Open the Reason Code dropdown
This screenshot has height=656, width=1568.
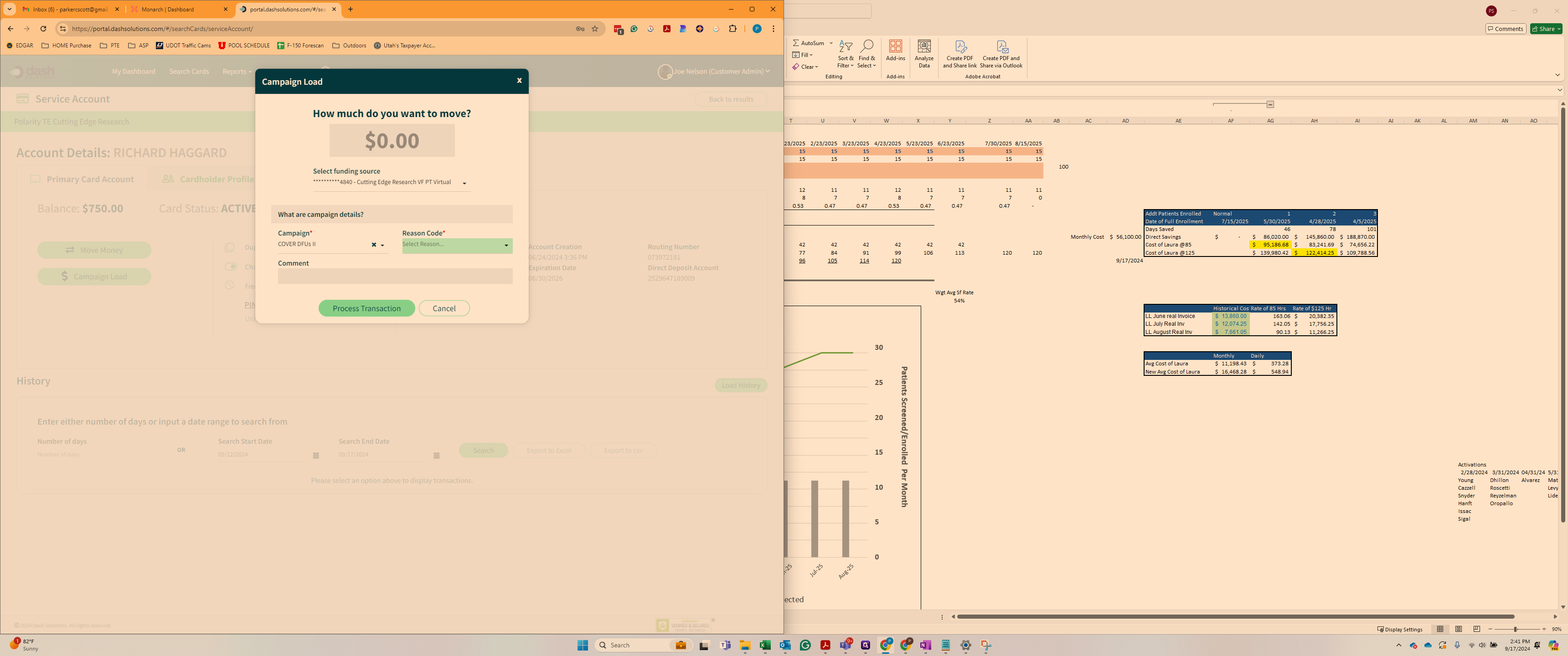pos(457,245)
